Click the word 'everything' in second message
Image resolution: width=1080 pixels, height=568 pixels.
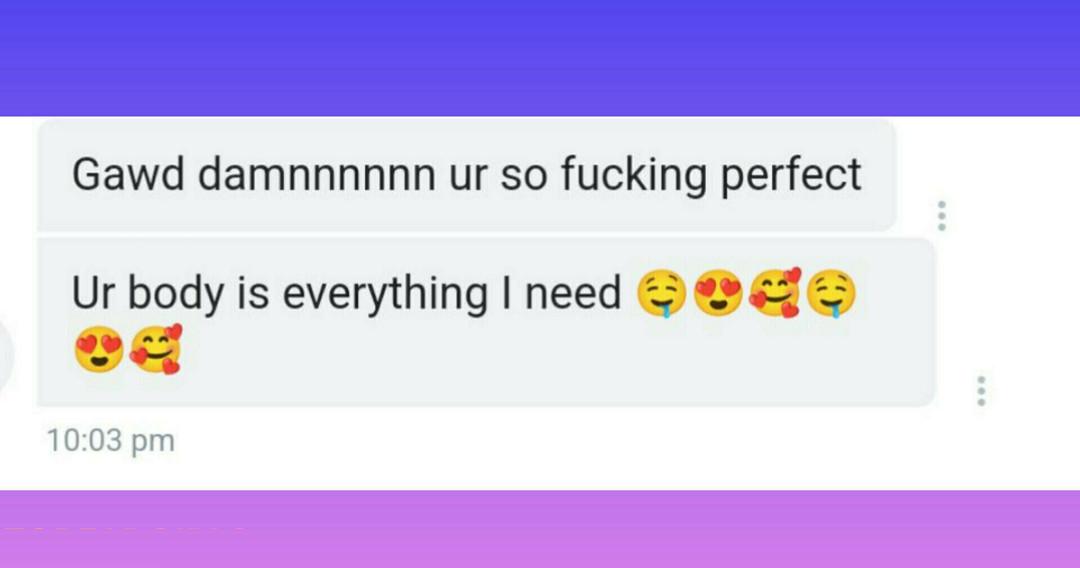click(x=384, y=294)
